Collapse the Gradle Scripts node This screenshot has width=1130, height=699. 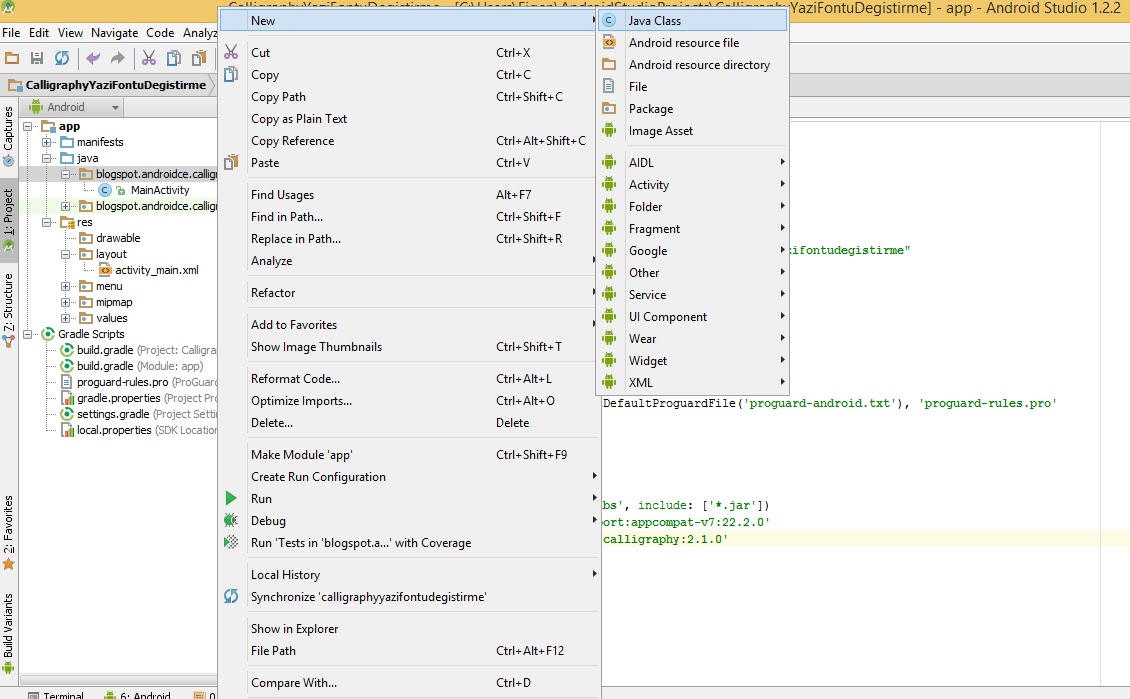[27, 334]
